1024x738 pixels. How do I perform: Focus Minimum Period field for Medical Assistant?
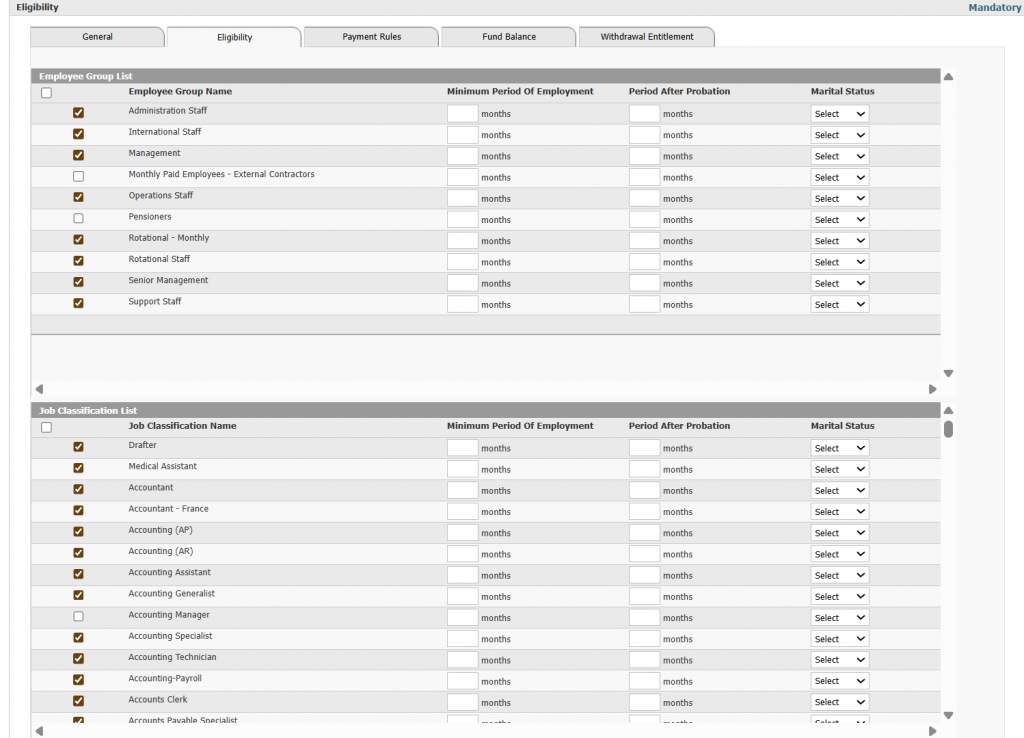462,470
